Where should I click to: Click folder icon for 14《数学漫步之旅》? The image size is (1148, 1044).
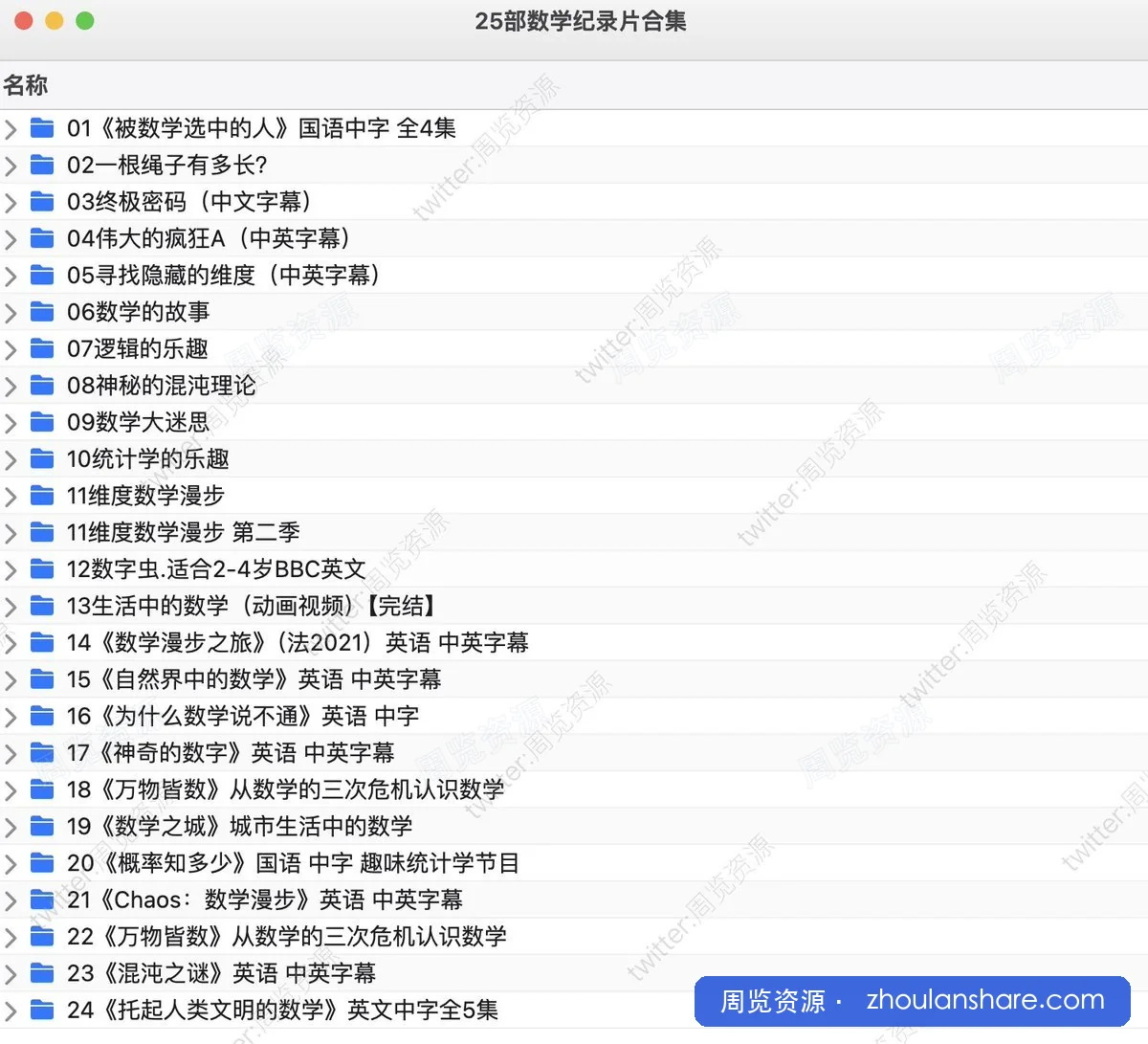[42, 642]
